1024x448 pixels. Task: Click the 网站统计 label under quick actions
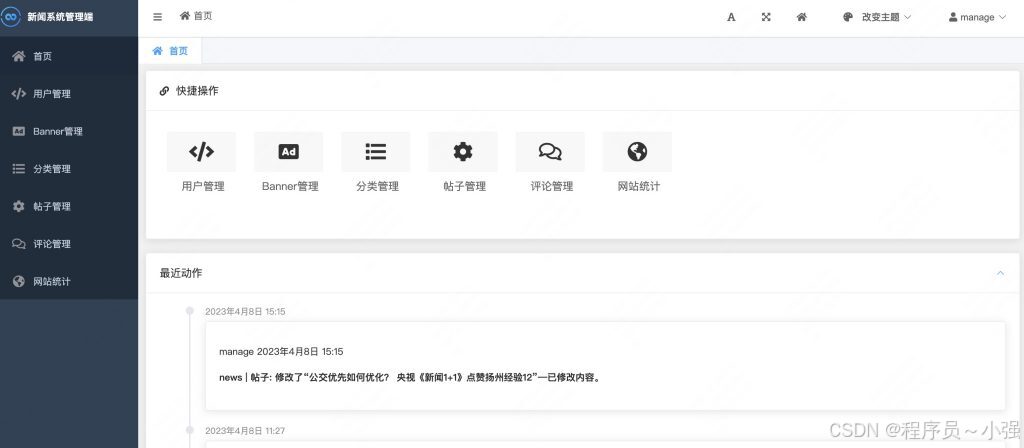tap(639, 186)
